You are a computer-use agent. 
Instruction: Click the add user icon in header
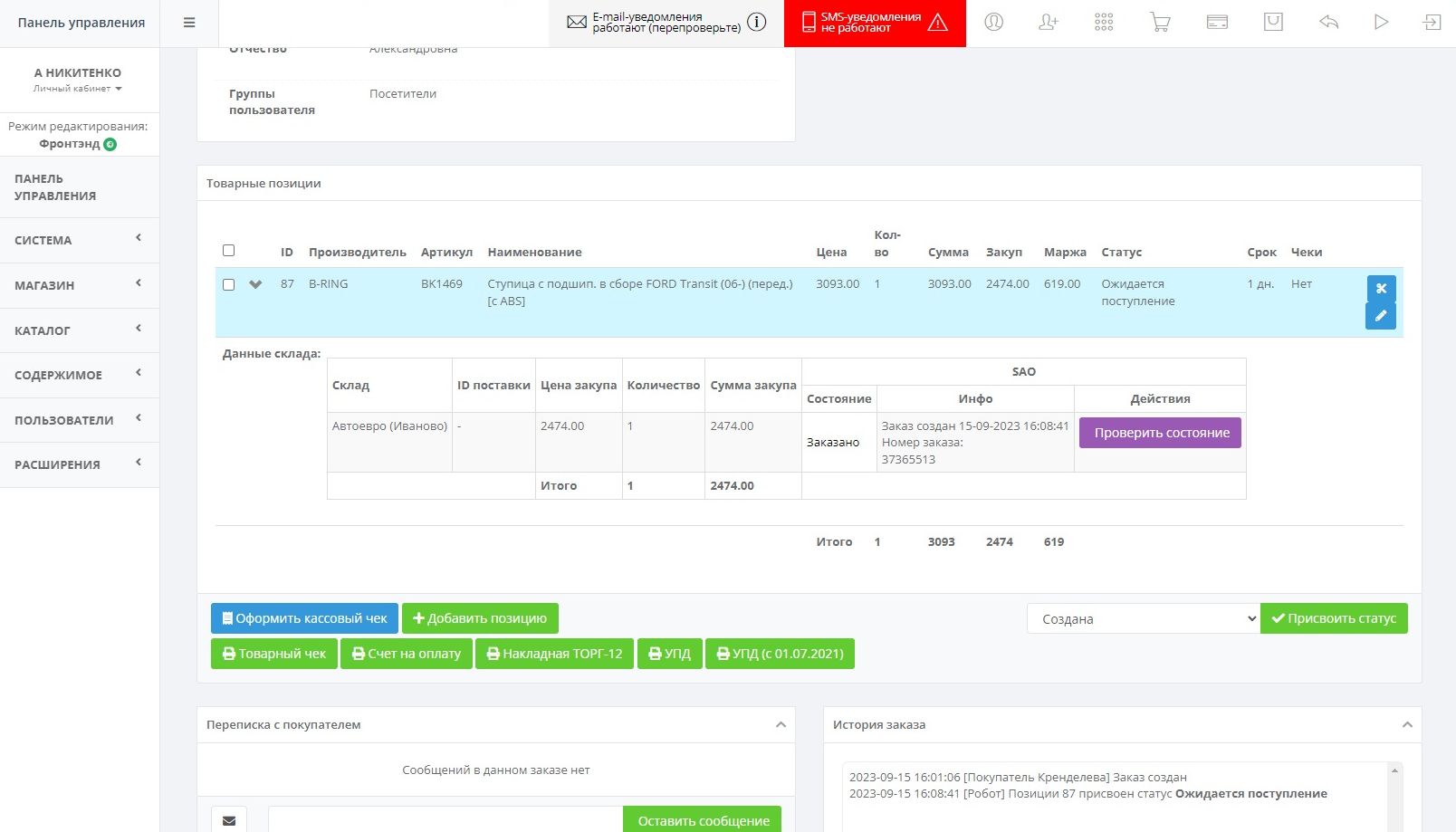(x=1049, y=23)
